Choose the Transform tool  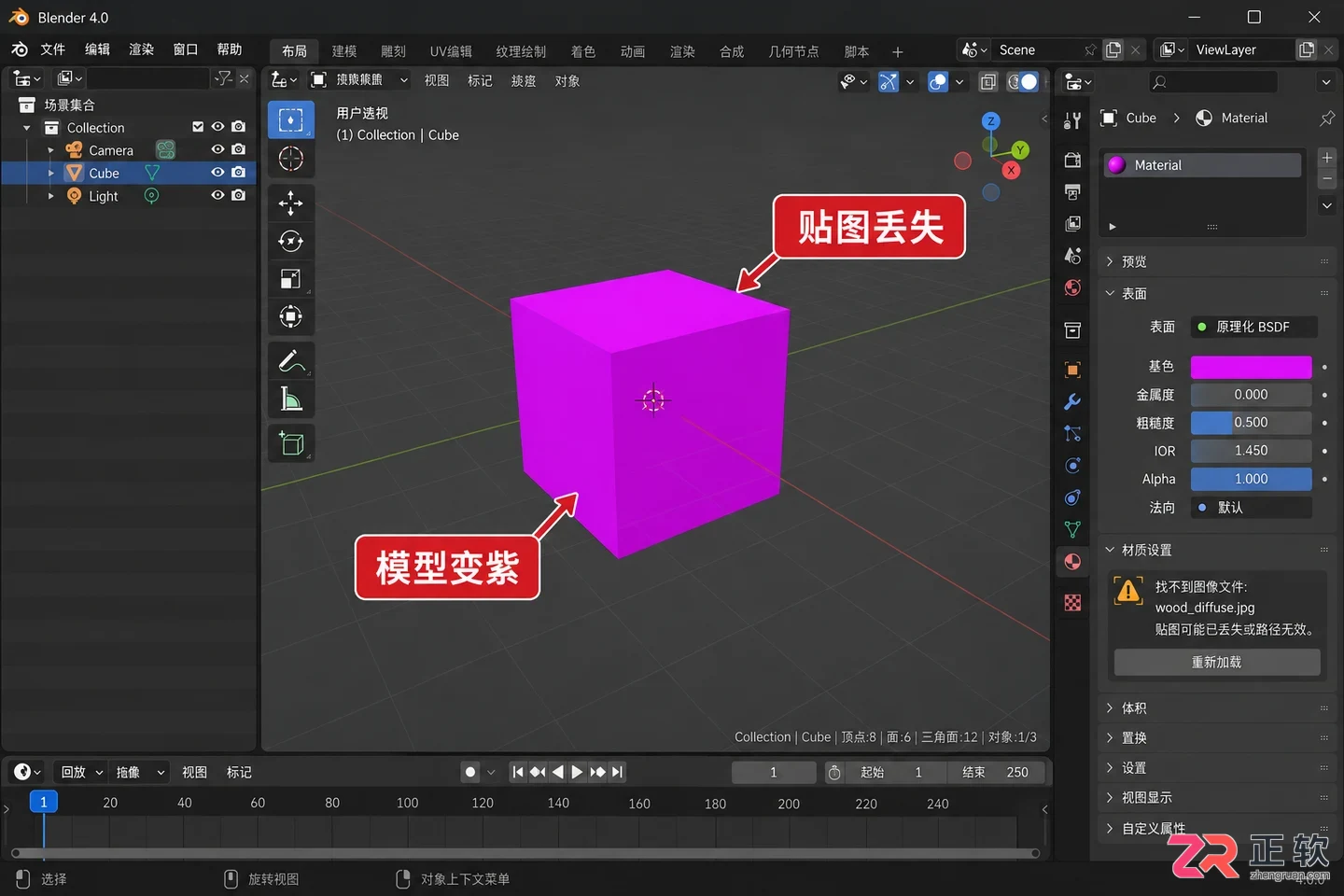click(291, 317)
